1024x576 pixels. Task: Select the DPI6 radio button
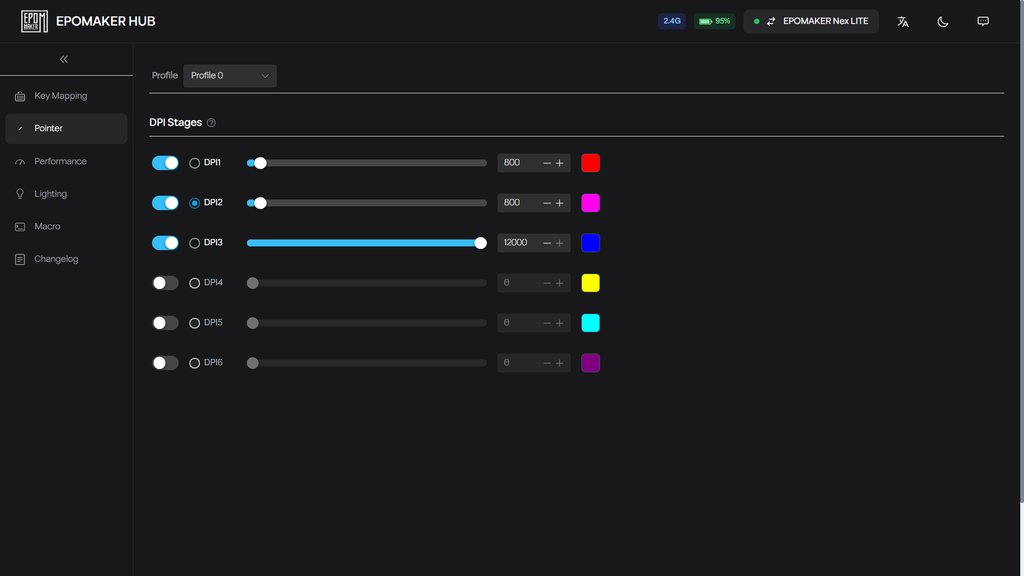(195, 363)
